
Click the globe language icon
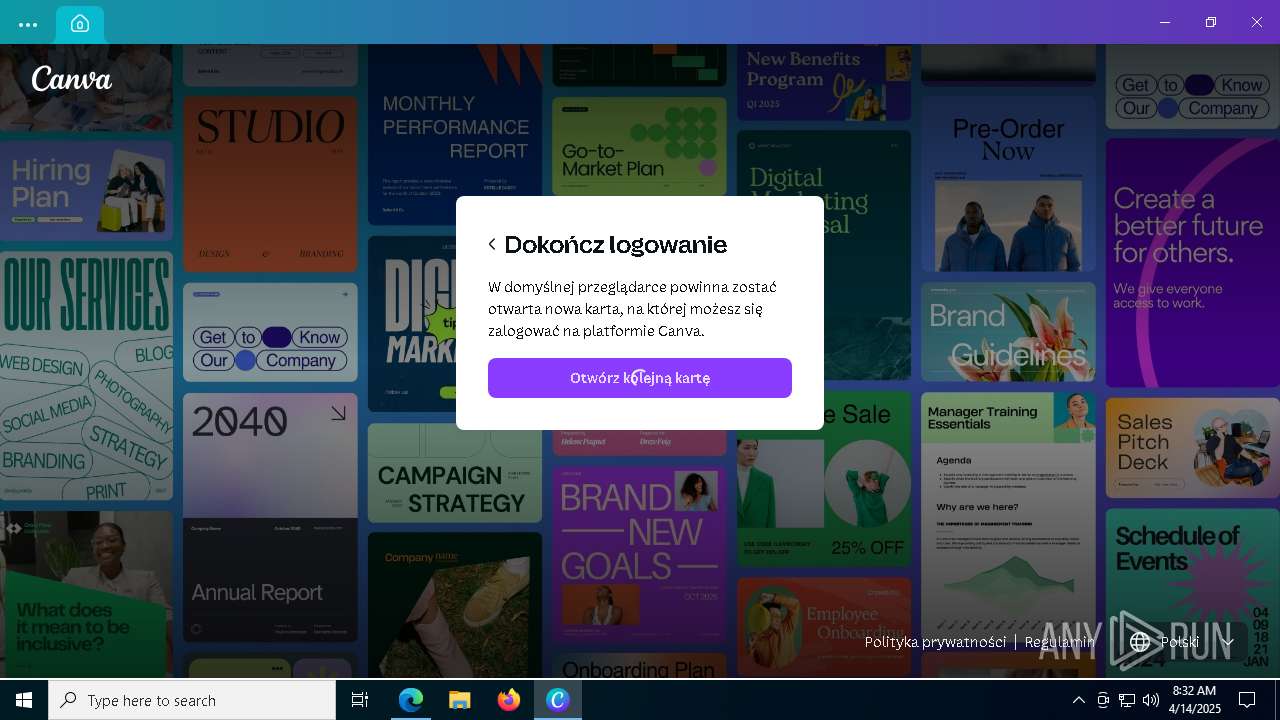click(1140, 642)
